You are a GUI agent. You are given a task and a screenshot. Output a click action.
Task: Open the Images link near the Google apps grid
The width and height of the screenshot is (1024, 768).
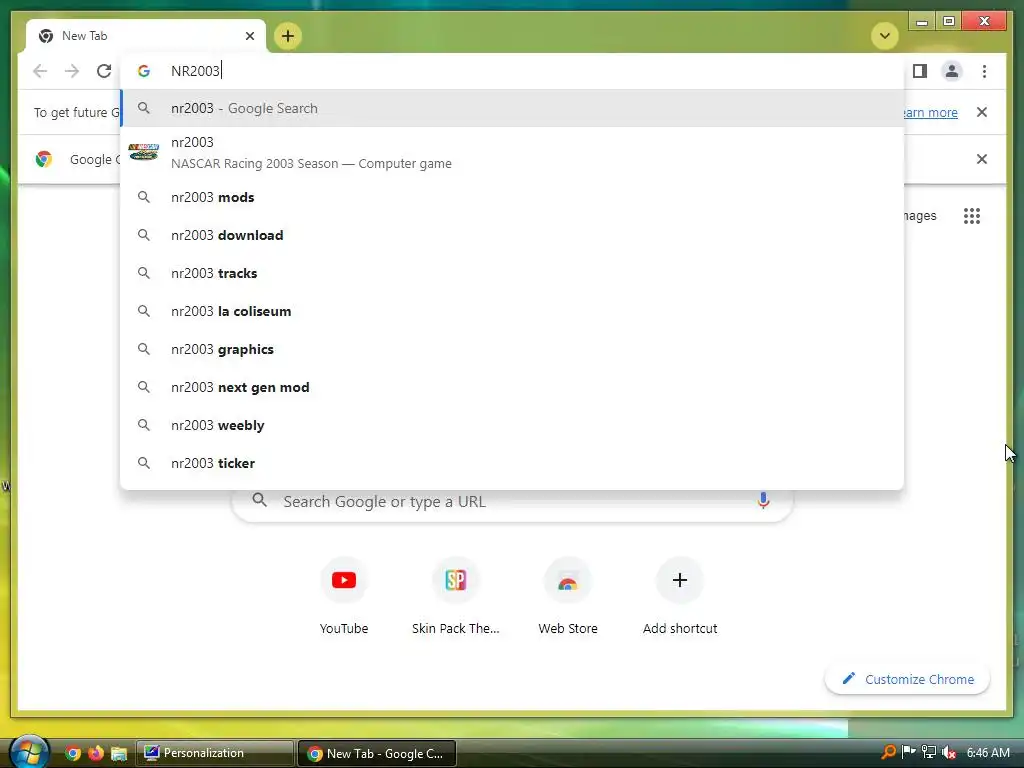click(920, 216)
